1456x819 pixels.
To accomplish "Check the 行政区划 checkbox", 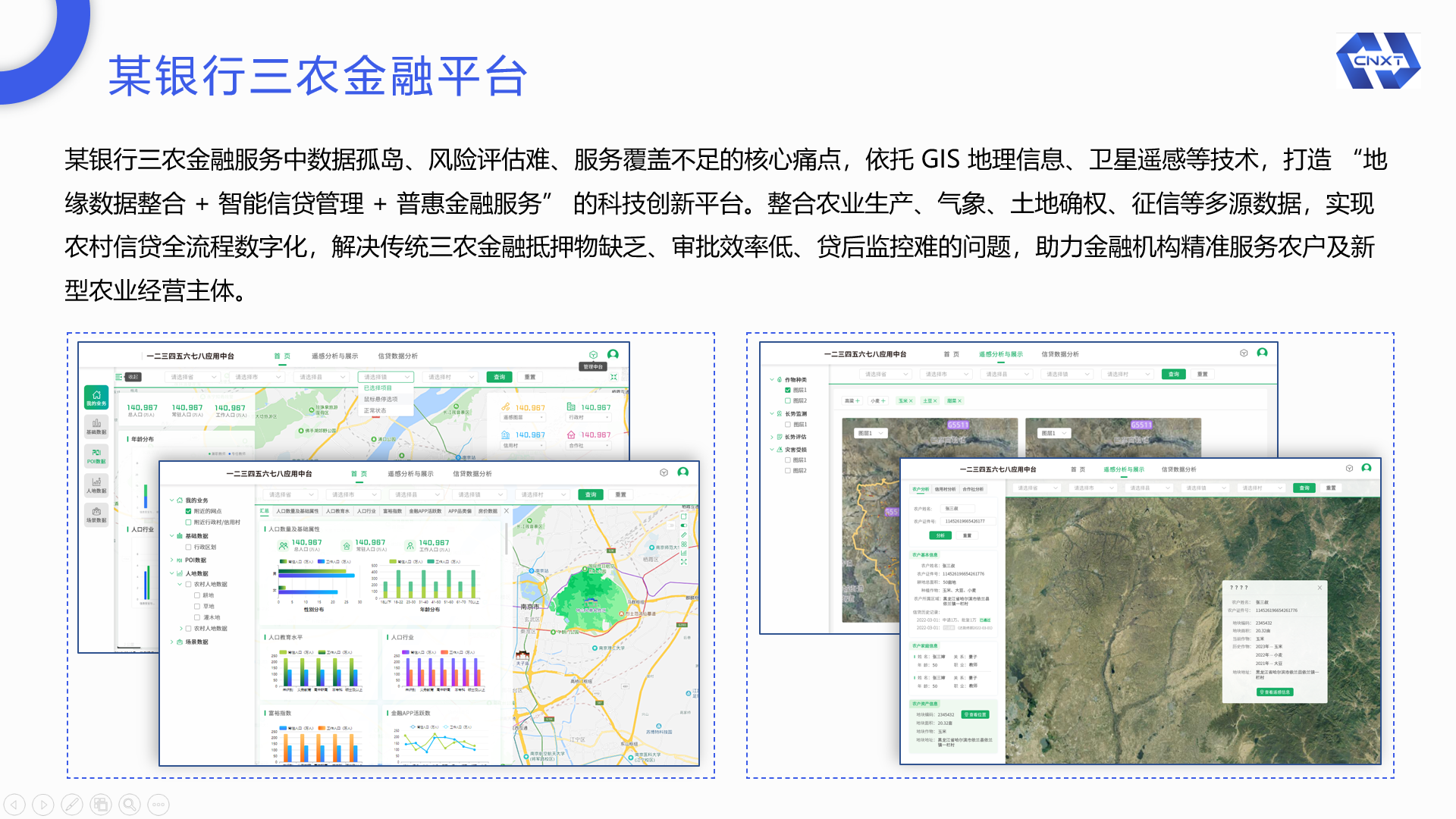I will point(188,547).
